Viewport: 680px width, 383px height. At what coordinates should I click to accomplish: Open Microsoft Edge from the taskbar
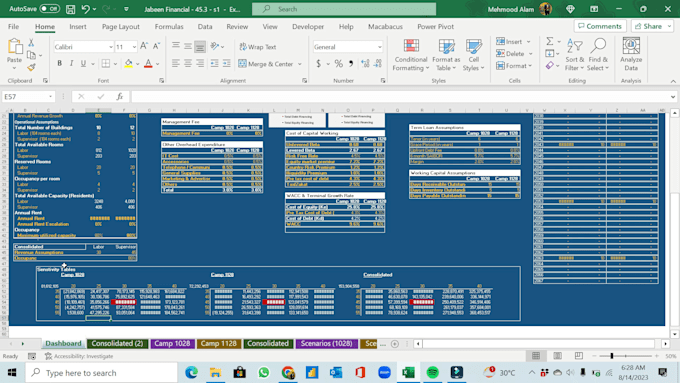pos(191,372)
